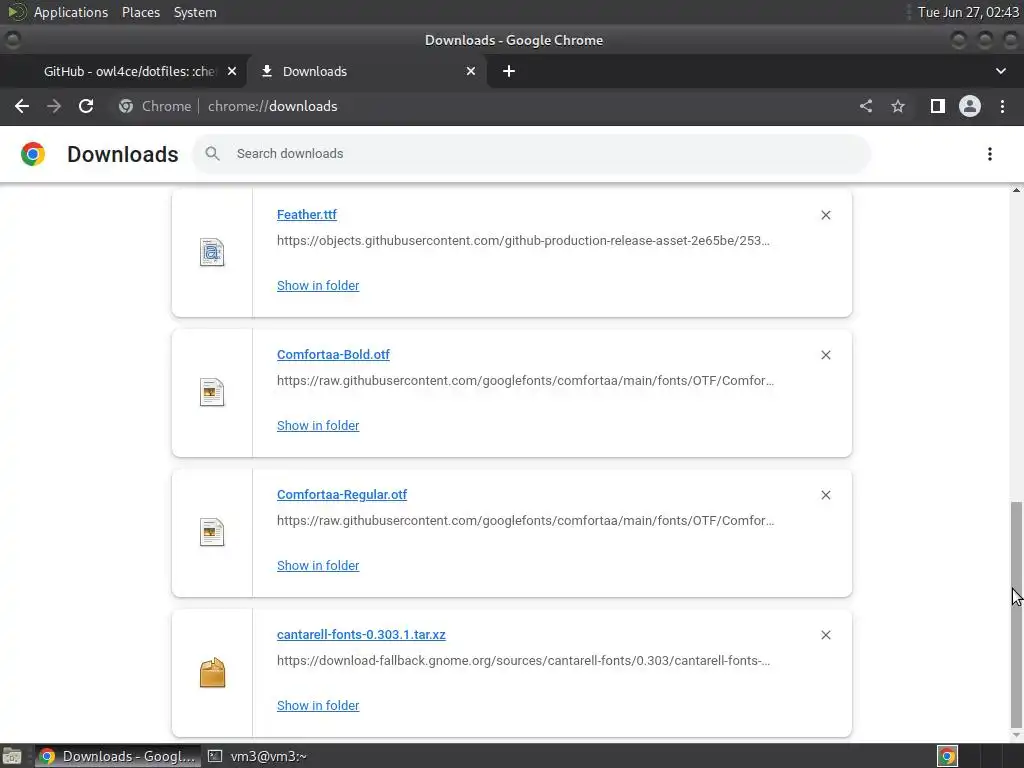The width and height of the screenshot is (1024, 768).
Task: Open the System menu
Action: [195, 12]
